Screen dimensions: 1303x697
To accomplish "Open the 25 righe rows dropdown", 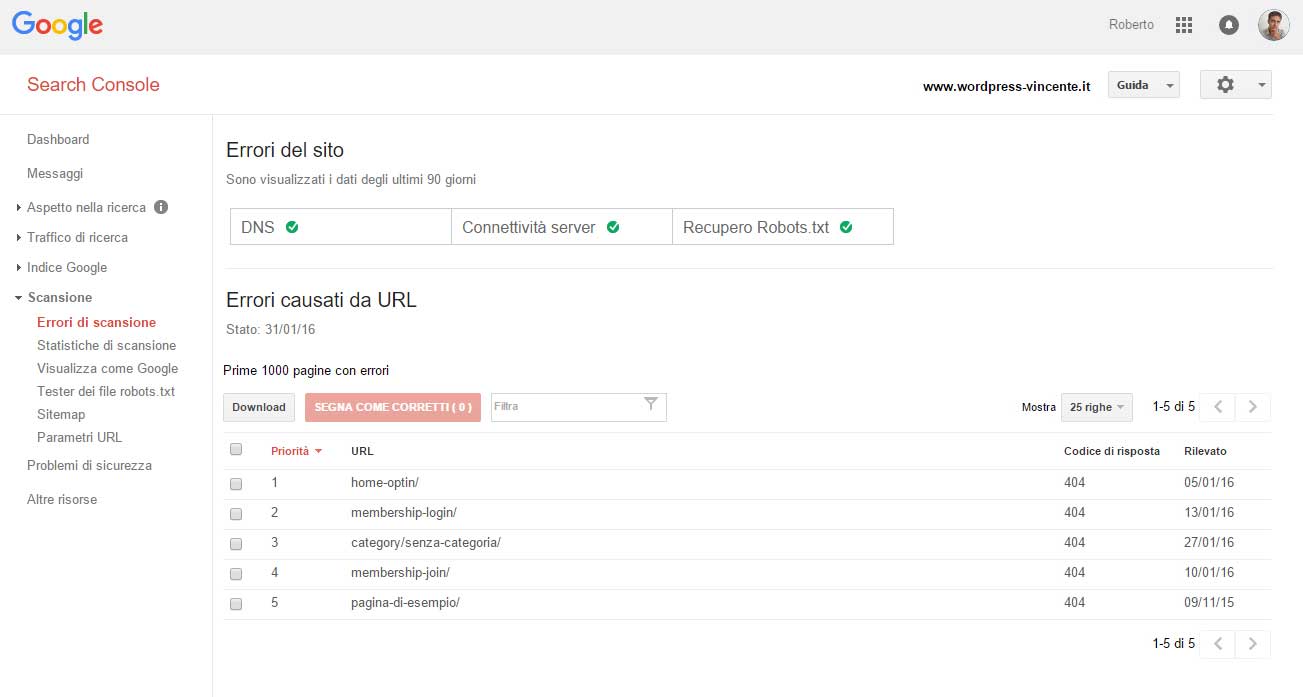I will point(1097,407).
